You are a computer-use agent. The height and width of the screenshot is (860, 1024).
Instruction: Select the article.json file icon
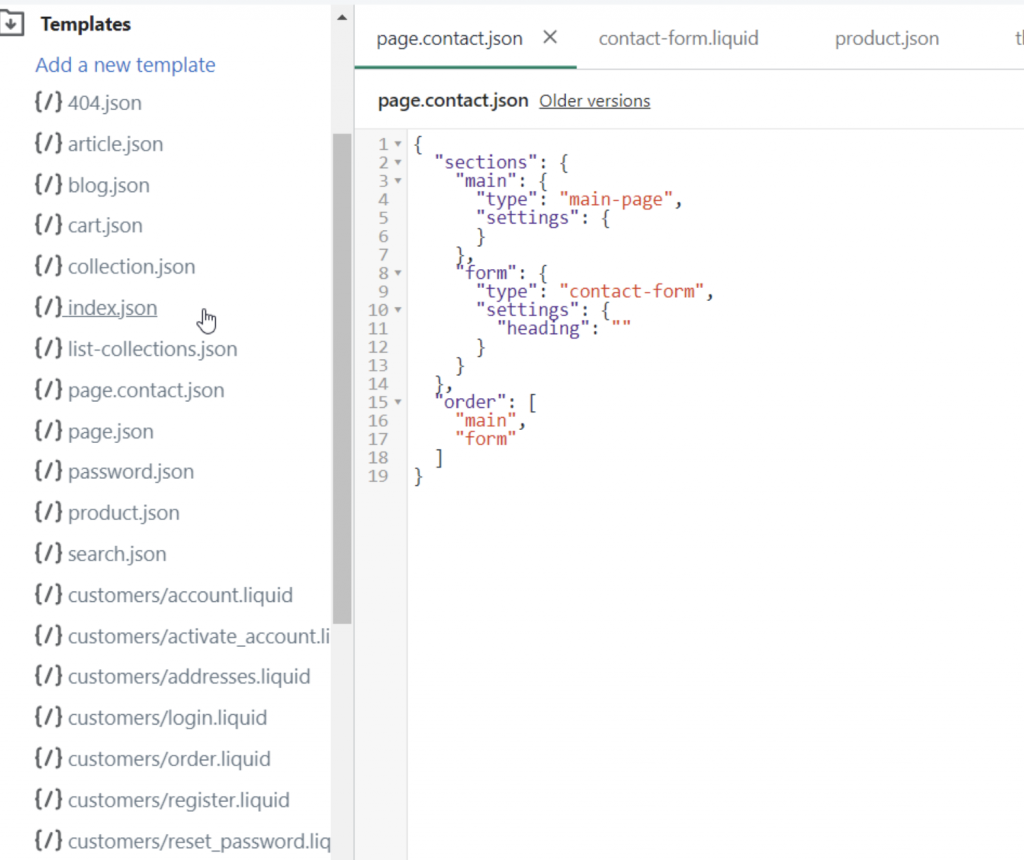coord(47,144)
